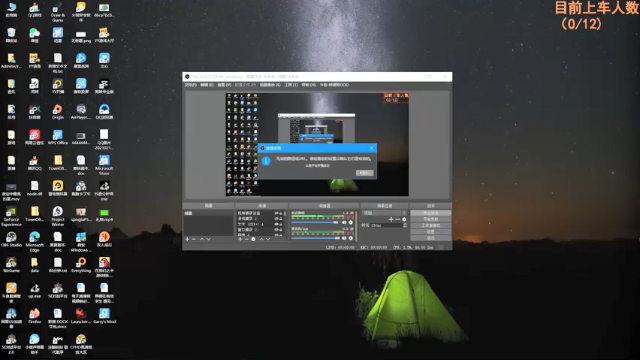
Task: Open the scene transition type dropdown
Action: click(x=384, y=213)
